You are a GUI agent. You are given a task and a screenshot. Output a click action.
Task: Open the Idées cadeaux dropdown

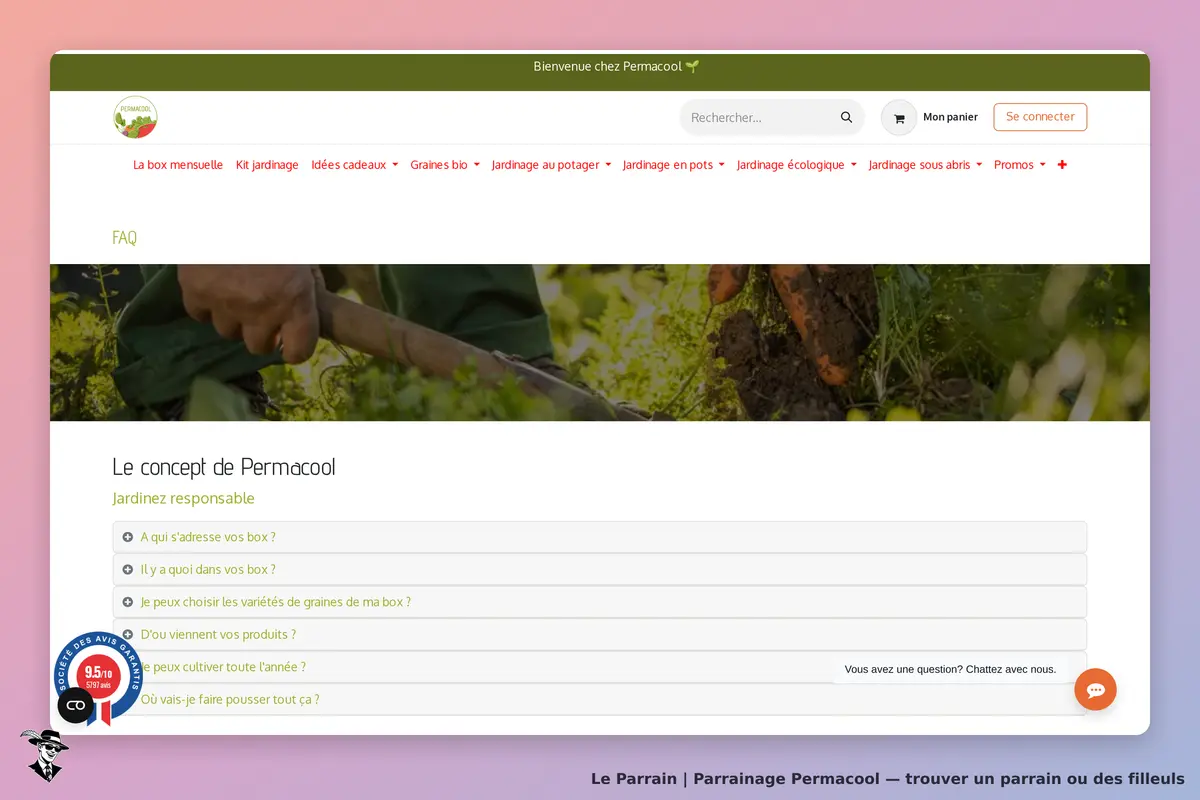(x=354, y=165)
